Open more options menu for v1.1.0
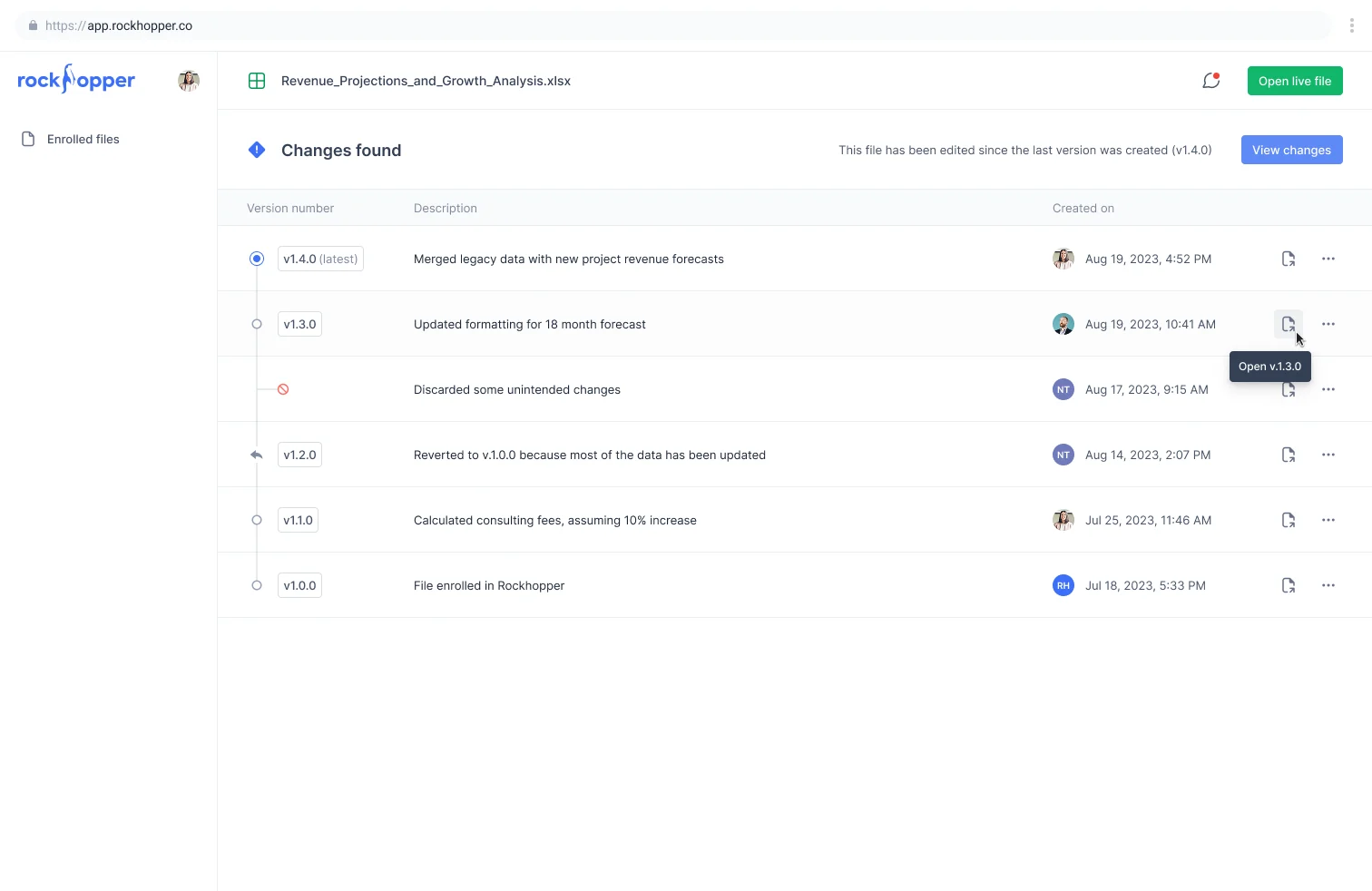Screen dimensions: 1372x891 (1328, 520)
